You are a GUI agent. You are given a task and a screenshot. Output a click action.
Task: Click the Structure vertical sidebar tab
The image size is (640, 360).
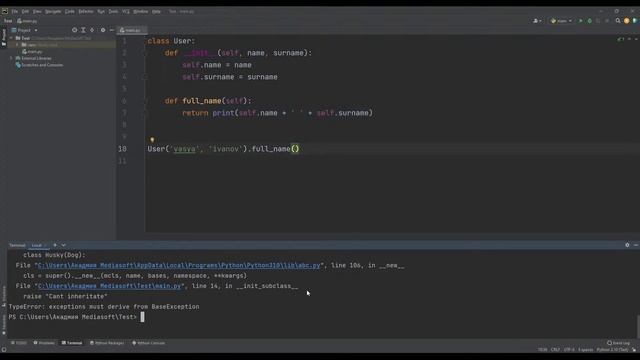click(x=4, y=296)
